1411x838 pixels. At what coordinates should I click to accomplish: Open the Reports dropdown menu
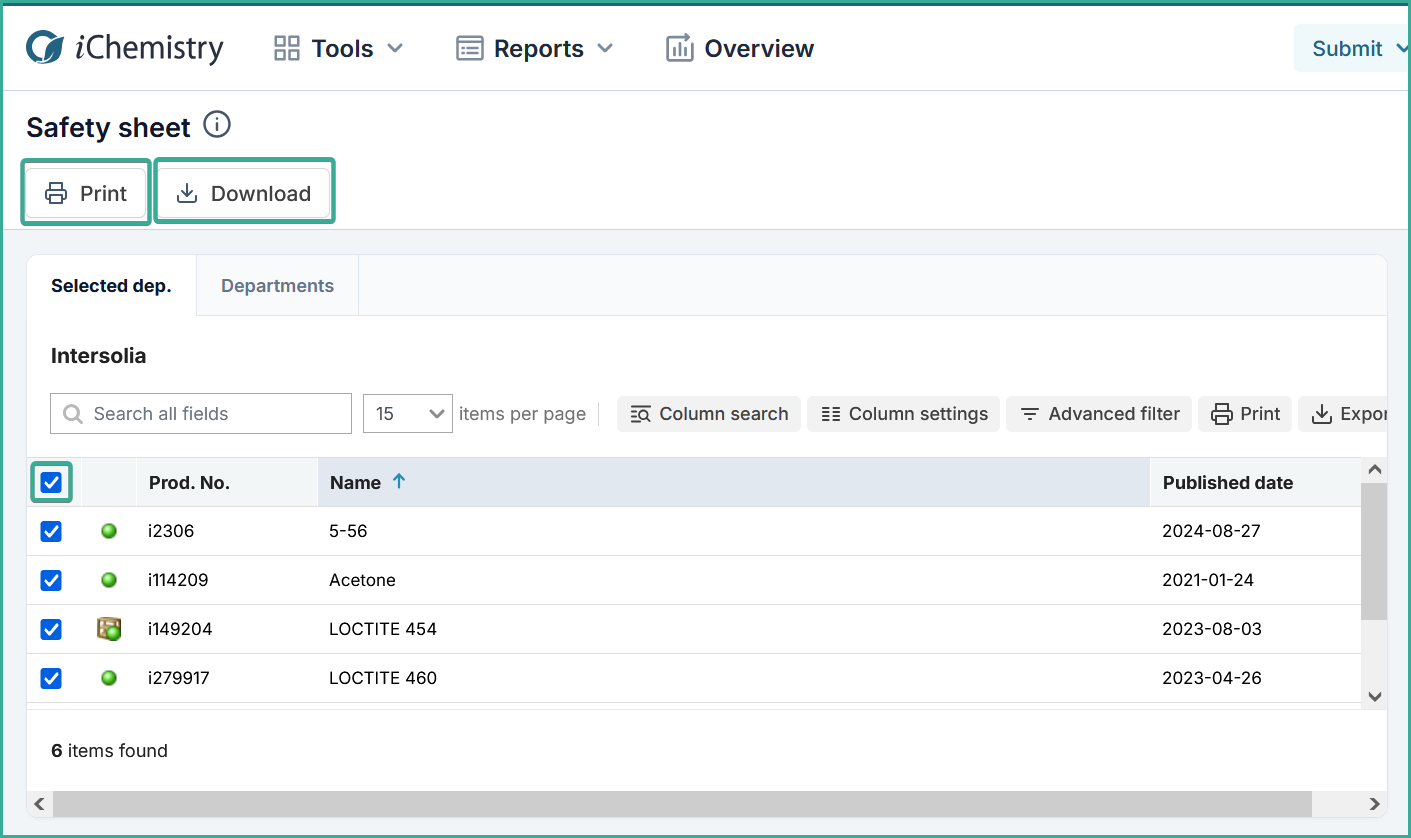pyautogui.click(x=535, y=48)
